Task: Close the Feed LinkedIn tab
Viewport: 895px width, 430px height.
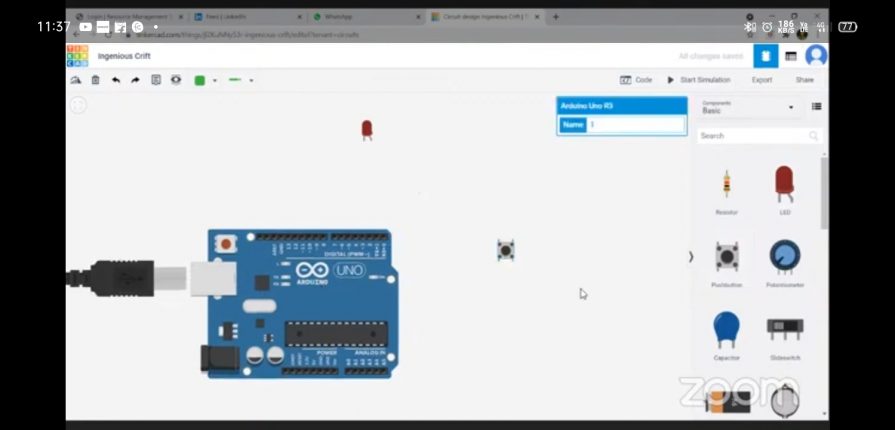Action: pos(300,17)
